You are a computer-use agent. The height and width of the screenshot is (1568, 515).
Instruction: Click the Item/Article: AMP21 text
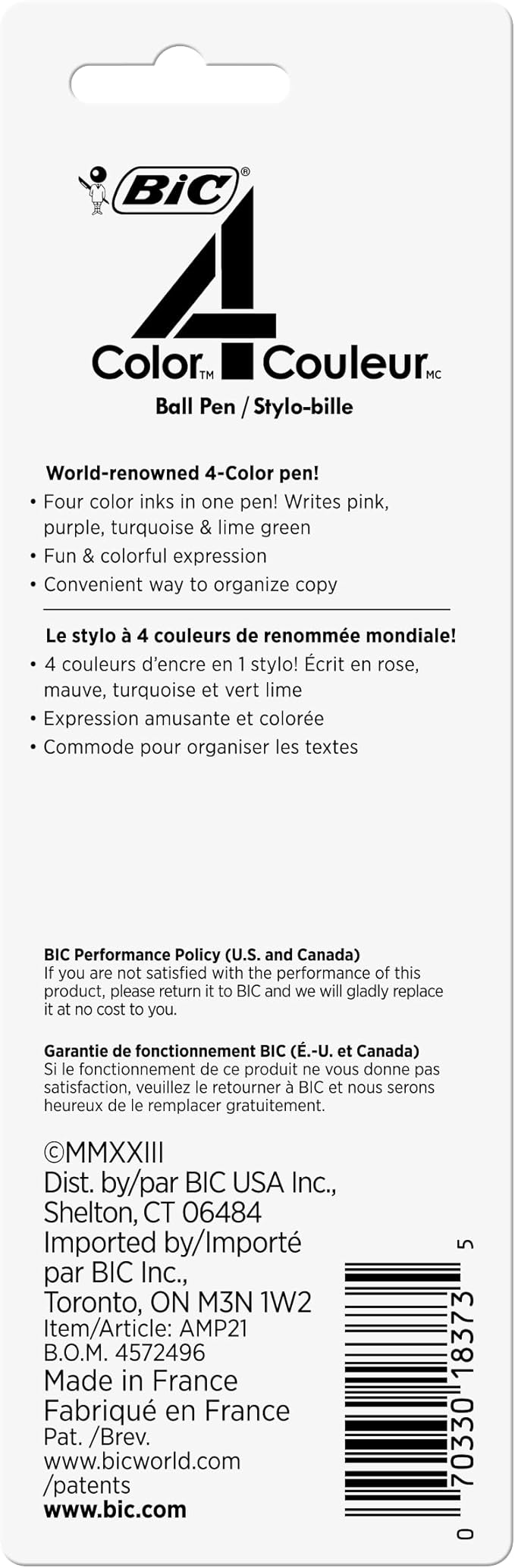146,1329
